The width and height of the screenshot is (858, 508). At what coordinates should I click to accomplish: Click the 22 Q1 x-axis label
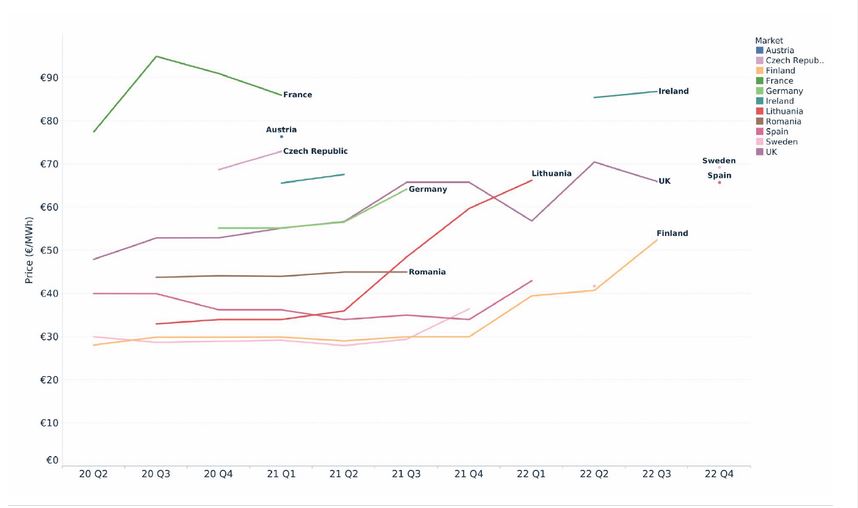coord(531,473)
